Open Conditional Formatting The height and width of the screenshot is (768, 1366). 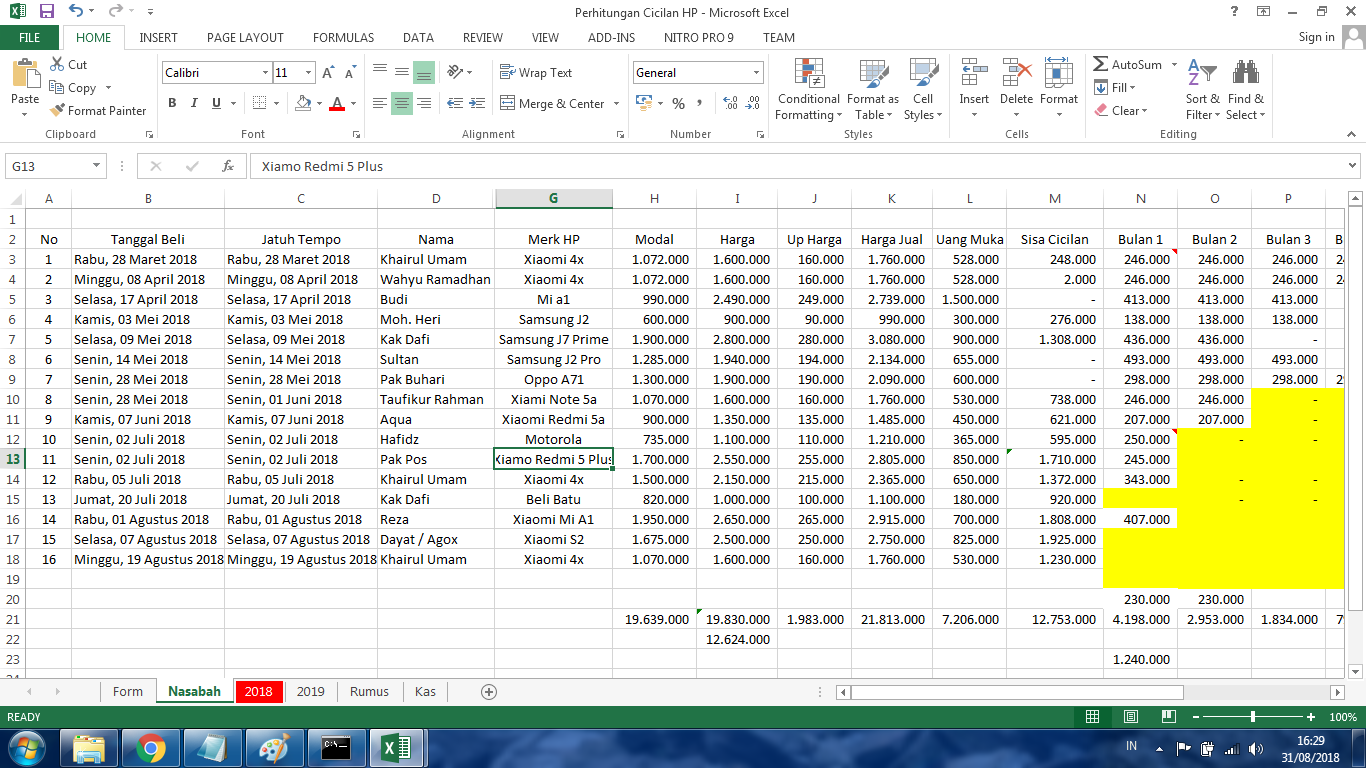point(809,90)
